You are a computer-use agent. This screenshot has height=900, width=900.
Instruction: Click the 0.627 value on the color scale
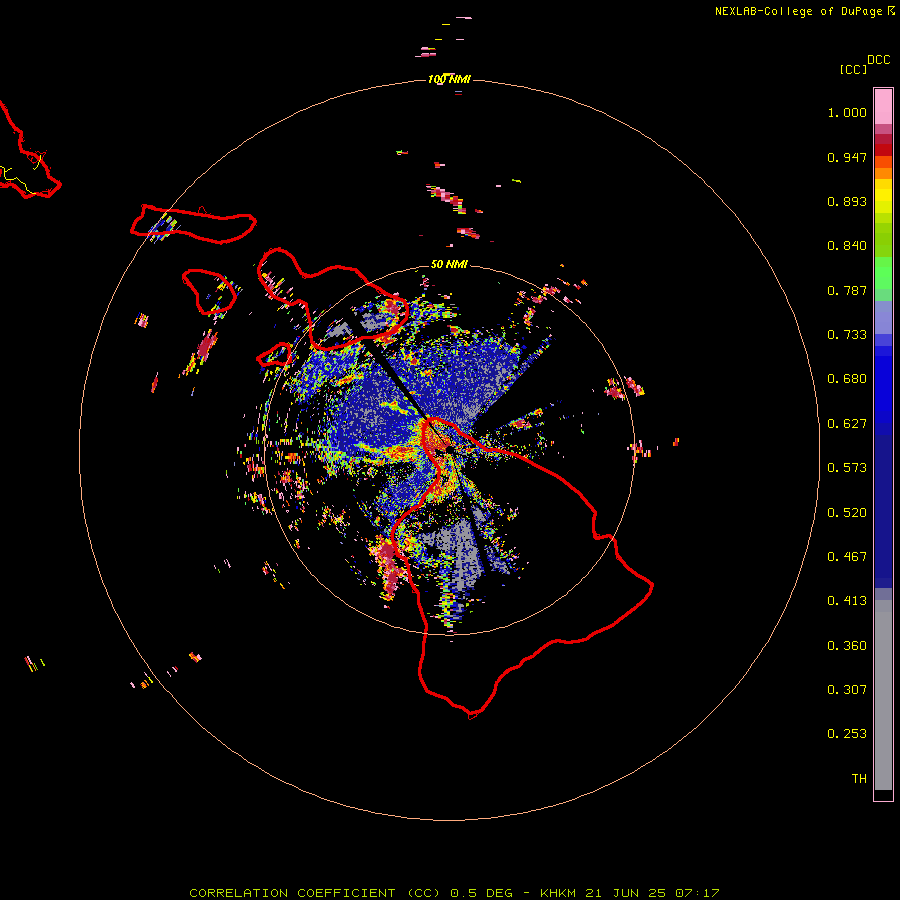coord(847,424)
